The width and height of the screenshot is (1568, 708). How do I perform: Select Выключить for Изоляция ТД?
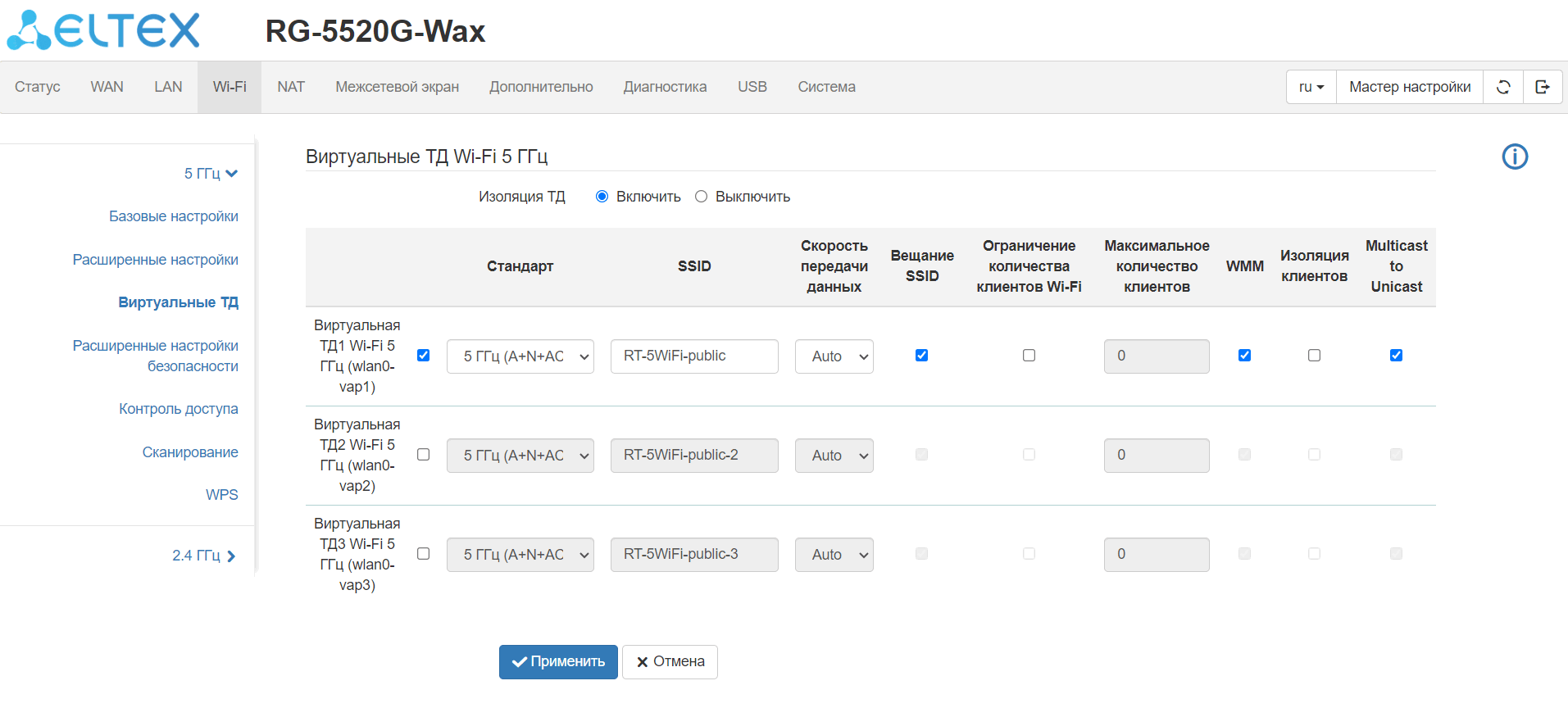(x=702, y=197)
